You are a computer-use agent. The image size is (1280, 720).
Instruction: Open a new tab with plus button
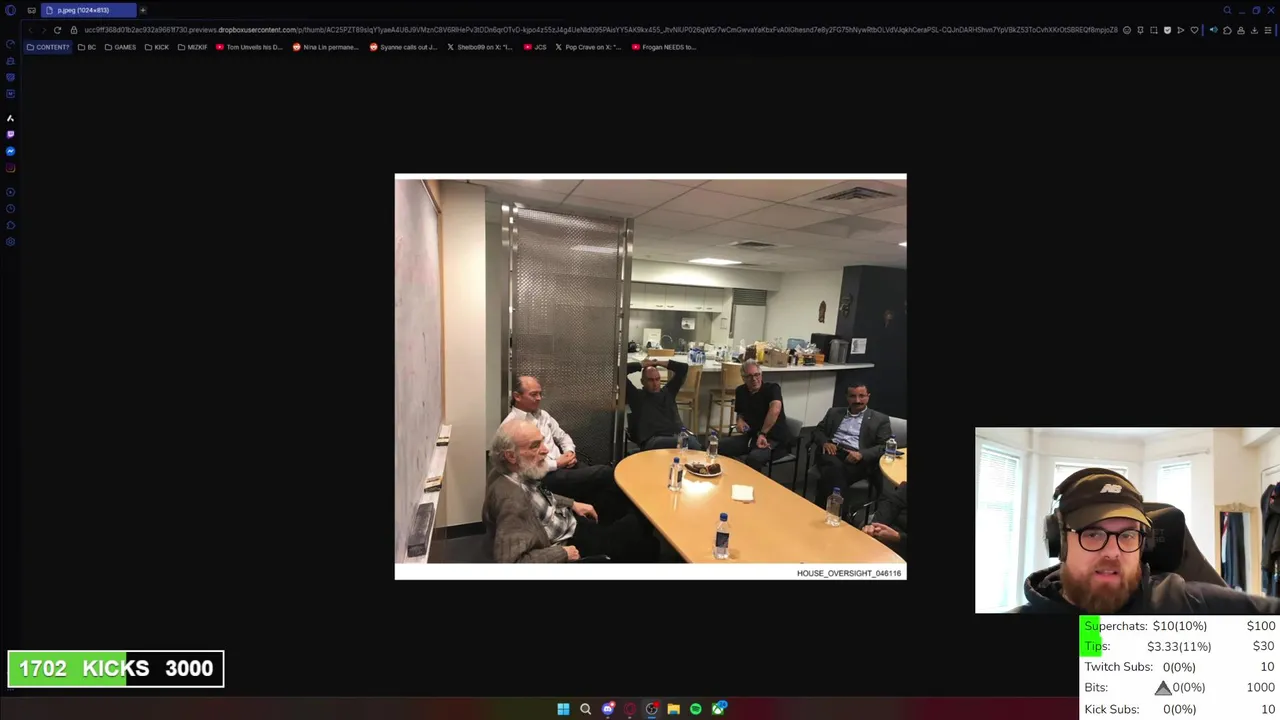pyautogui.click(x=142, y=10)
